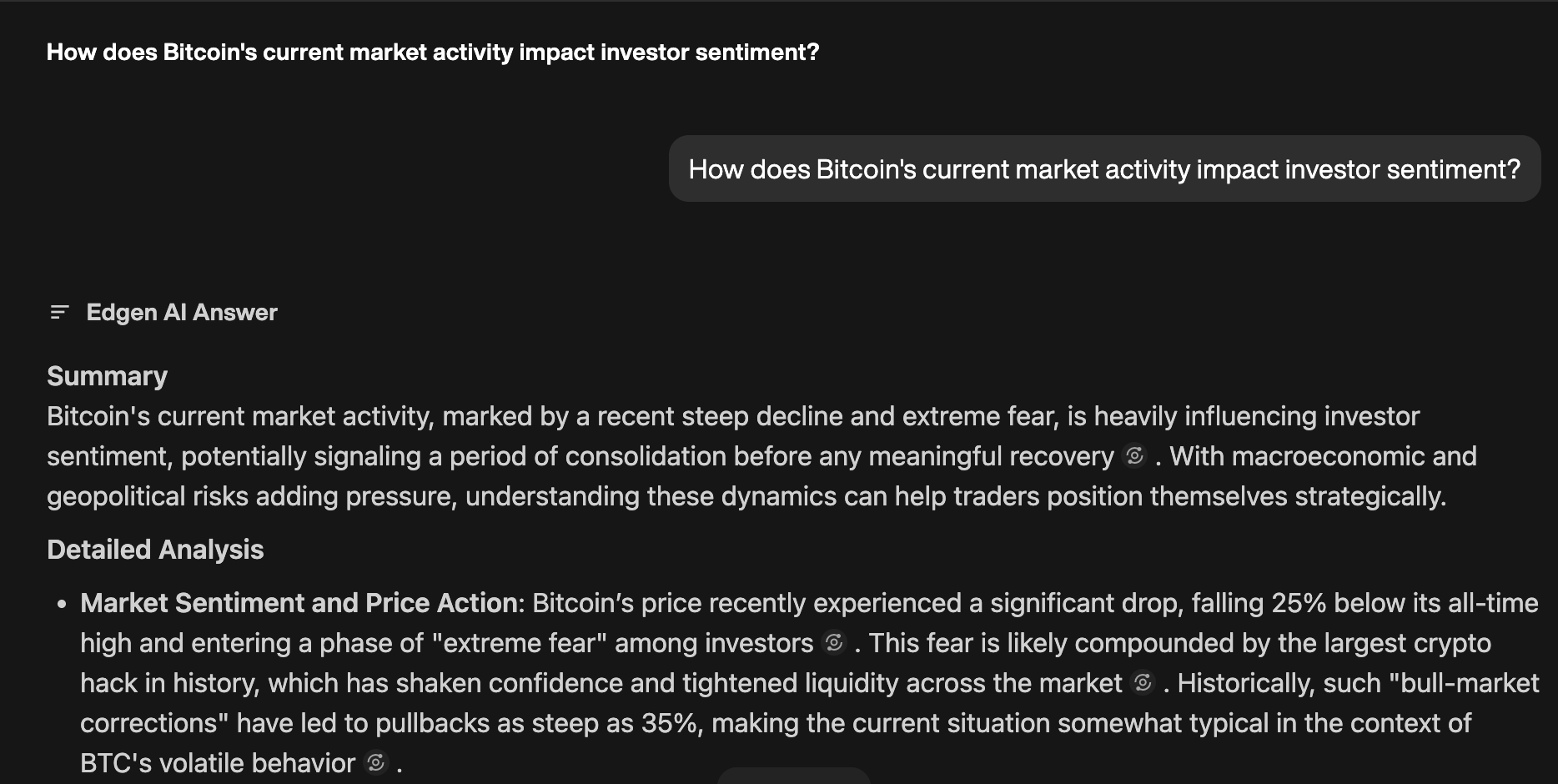Click the "Detailed Analysis" heading
This screenshot has height=784, width=1558.
tap(155, 550)
